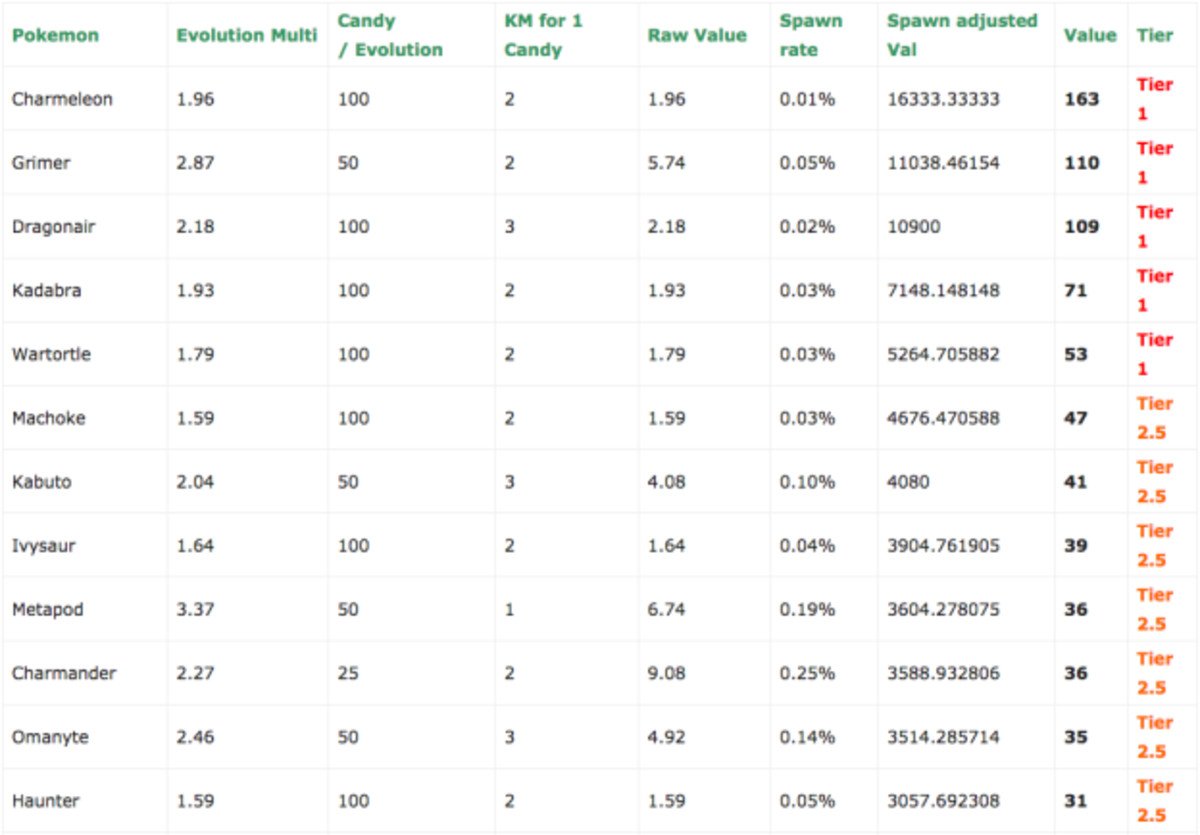Viewport: 1200px width, 835px height.
Task: Click spawn adjusted value 4676.470588
Action: (x=943, y=418)
